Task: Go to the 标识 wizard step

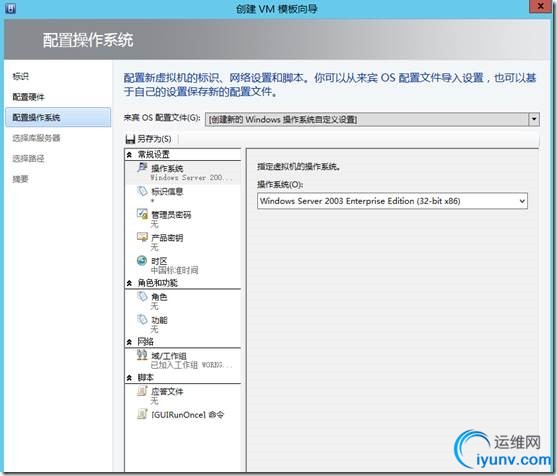Action: [20, 76]
